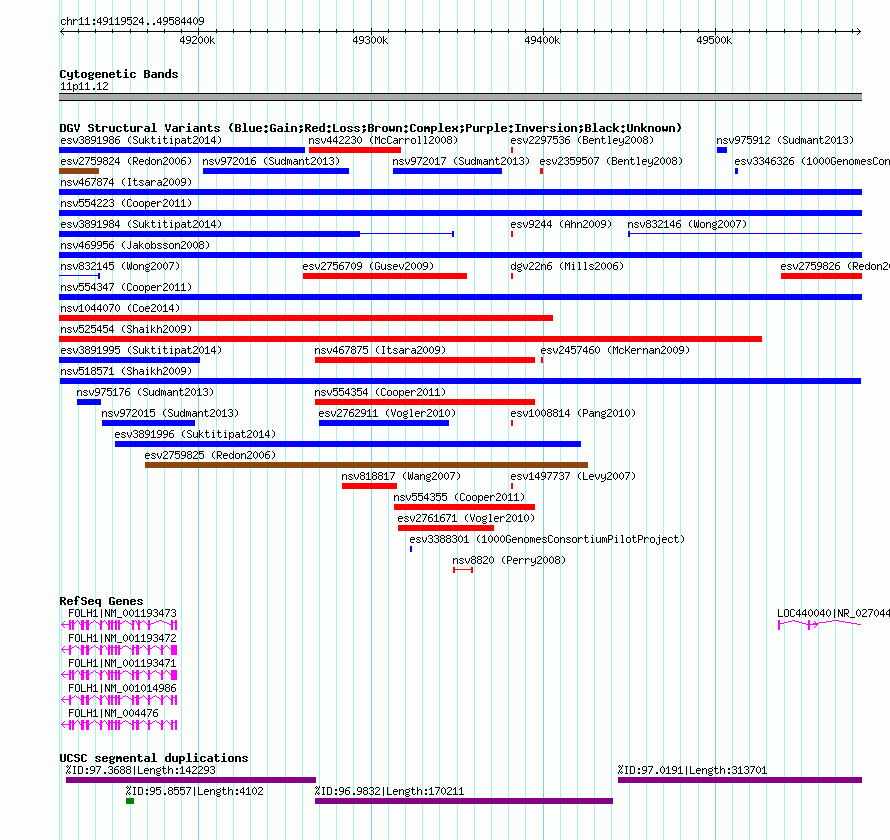Viewport: 890px width, 840px height.
Task: Select esv2759825 (Redon2006) complex variant
Action: click(366, 465)
